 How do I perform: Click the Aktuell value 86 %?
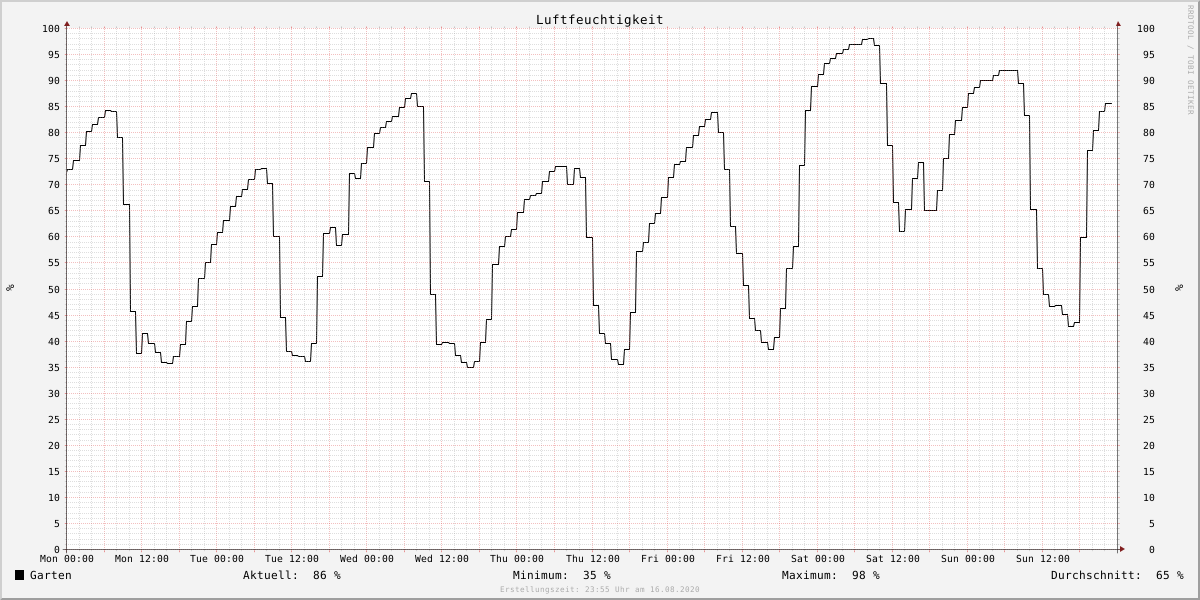[327, 575]
